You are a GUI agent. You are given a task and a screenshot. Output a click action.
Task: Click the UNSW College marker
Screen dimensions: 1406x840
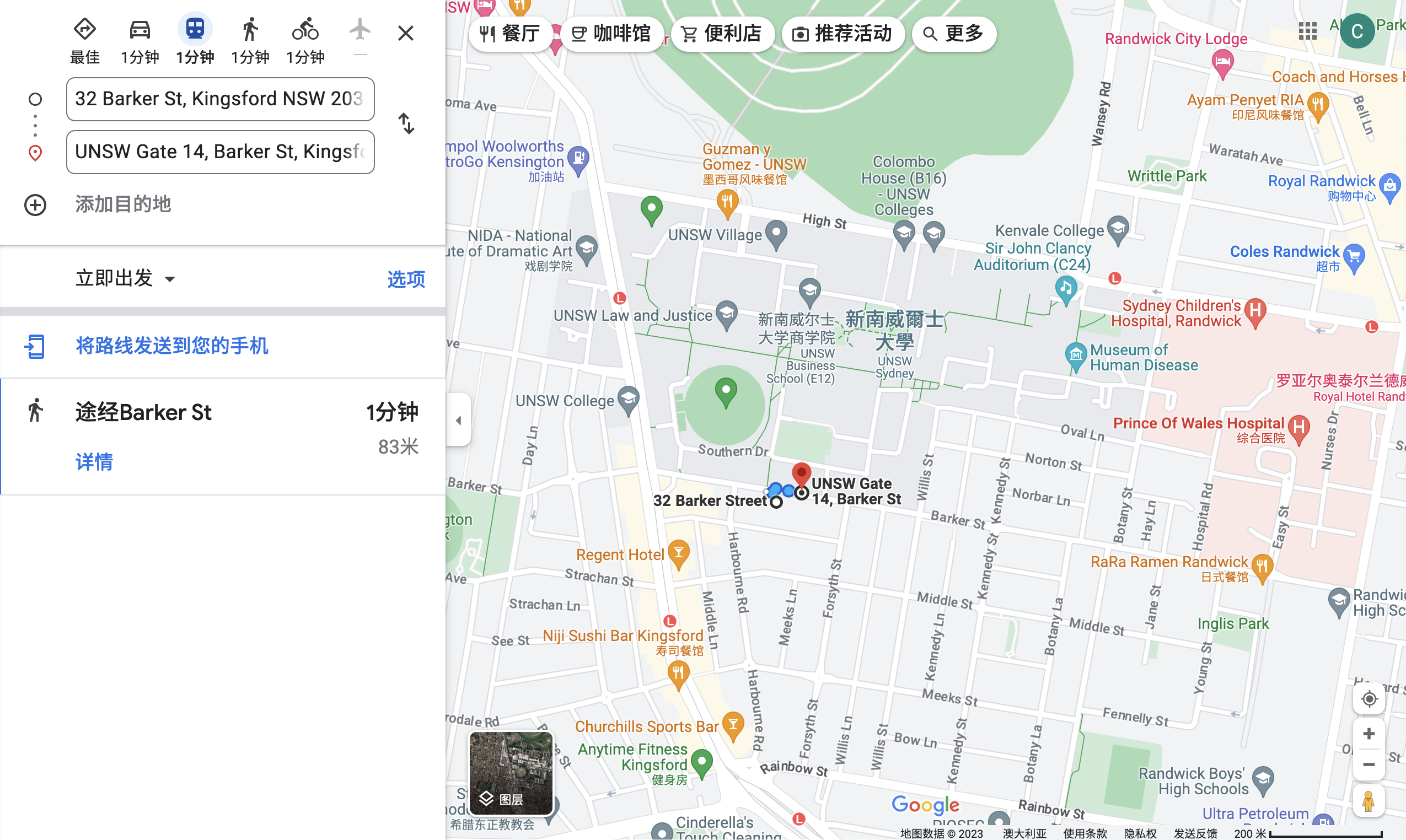coord(628,400)
